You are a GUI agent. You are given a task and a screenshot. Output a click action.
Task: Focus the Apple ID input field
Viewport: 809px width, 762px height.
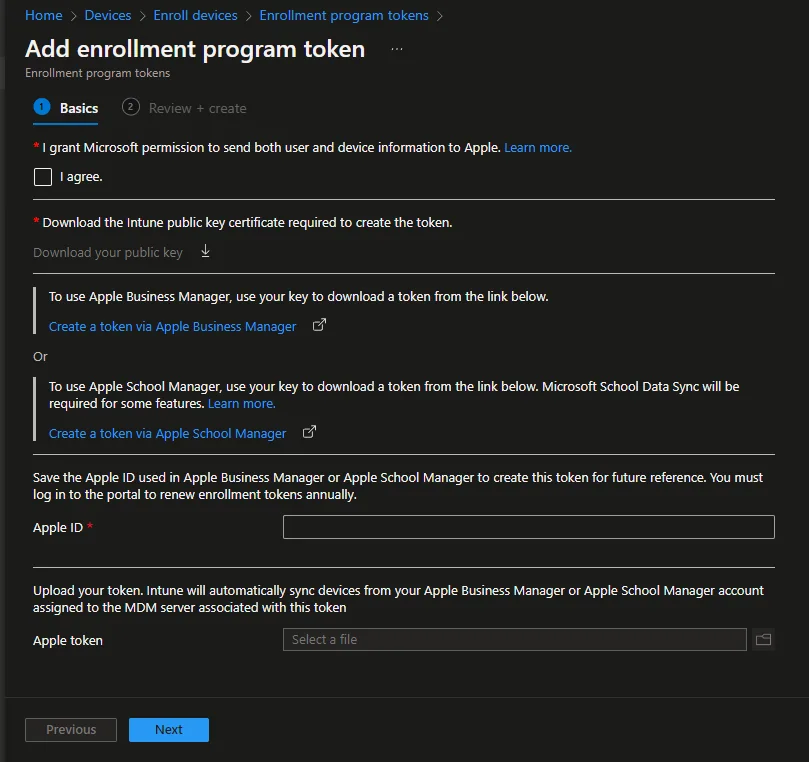coord(529,527)
